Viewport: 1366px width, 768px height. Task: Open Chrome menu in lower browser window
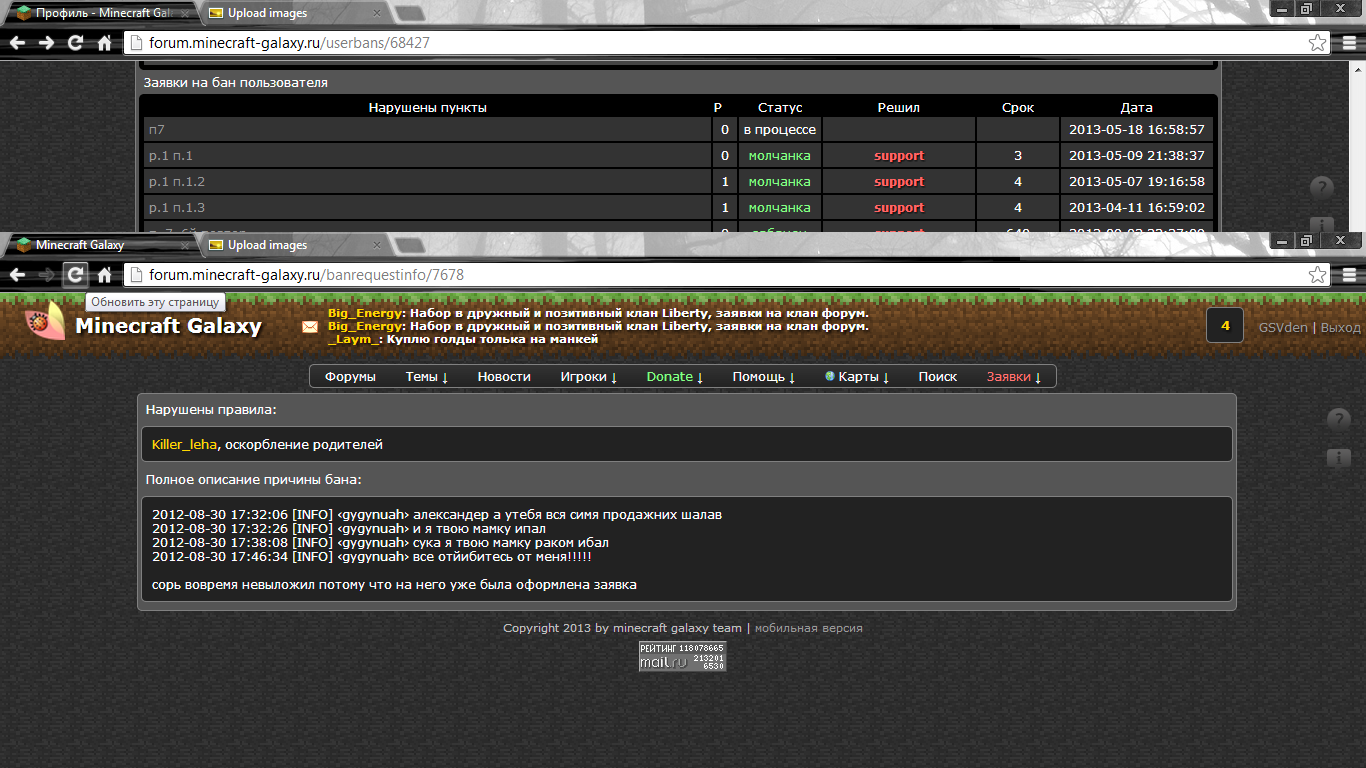point(1349,274)
